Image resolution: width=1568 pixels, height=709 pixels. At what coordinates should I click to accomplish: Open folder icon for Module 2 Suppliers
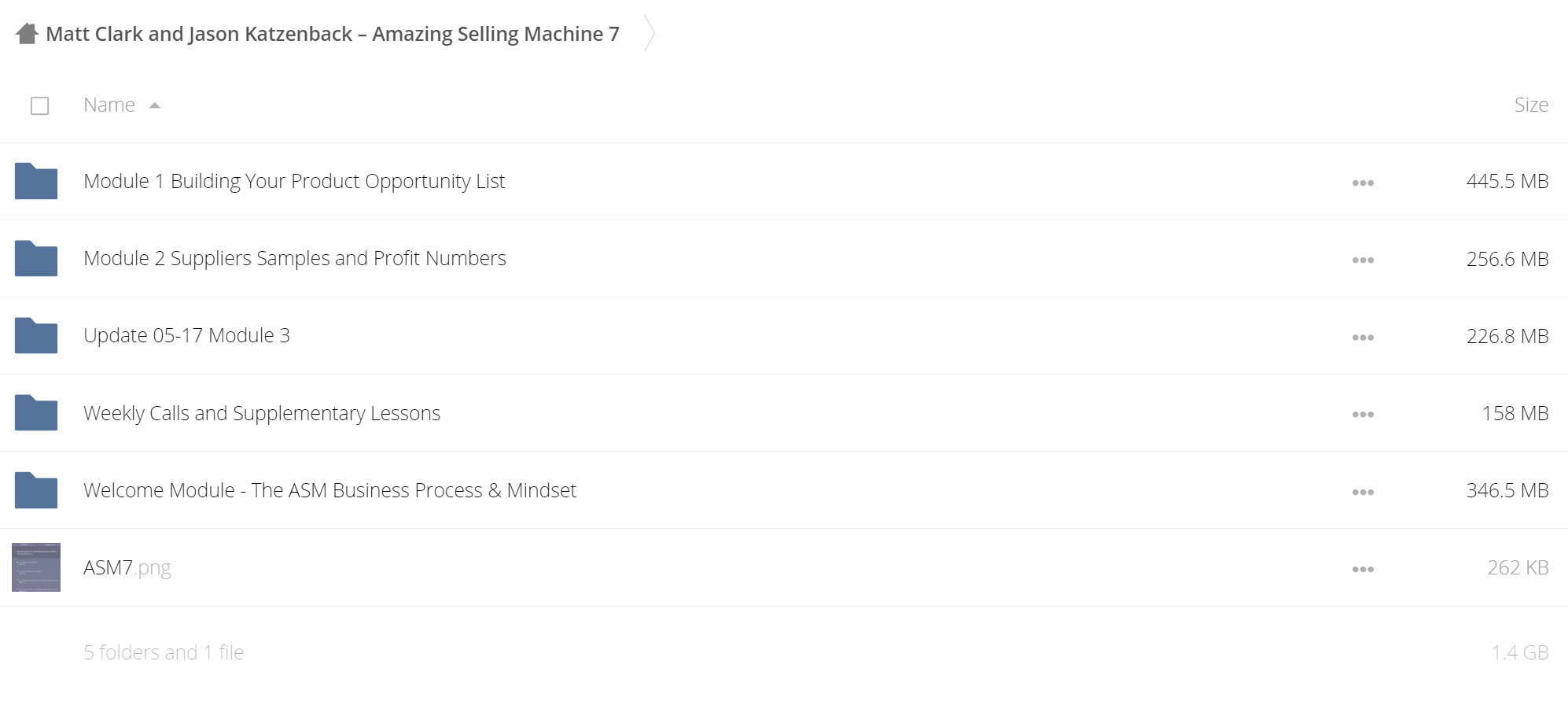point(36,258)
